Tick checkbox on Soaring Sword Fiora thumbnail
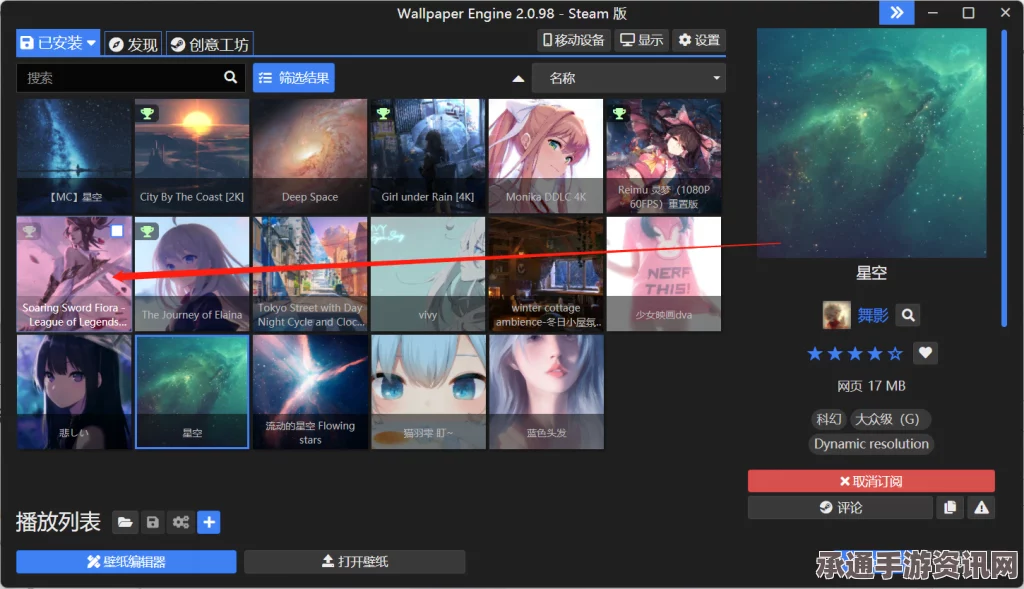The width and height of the screenshot is (1024, 589). [x=117, y=231]
